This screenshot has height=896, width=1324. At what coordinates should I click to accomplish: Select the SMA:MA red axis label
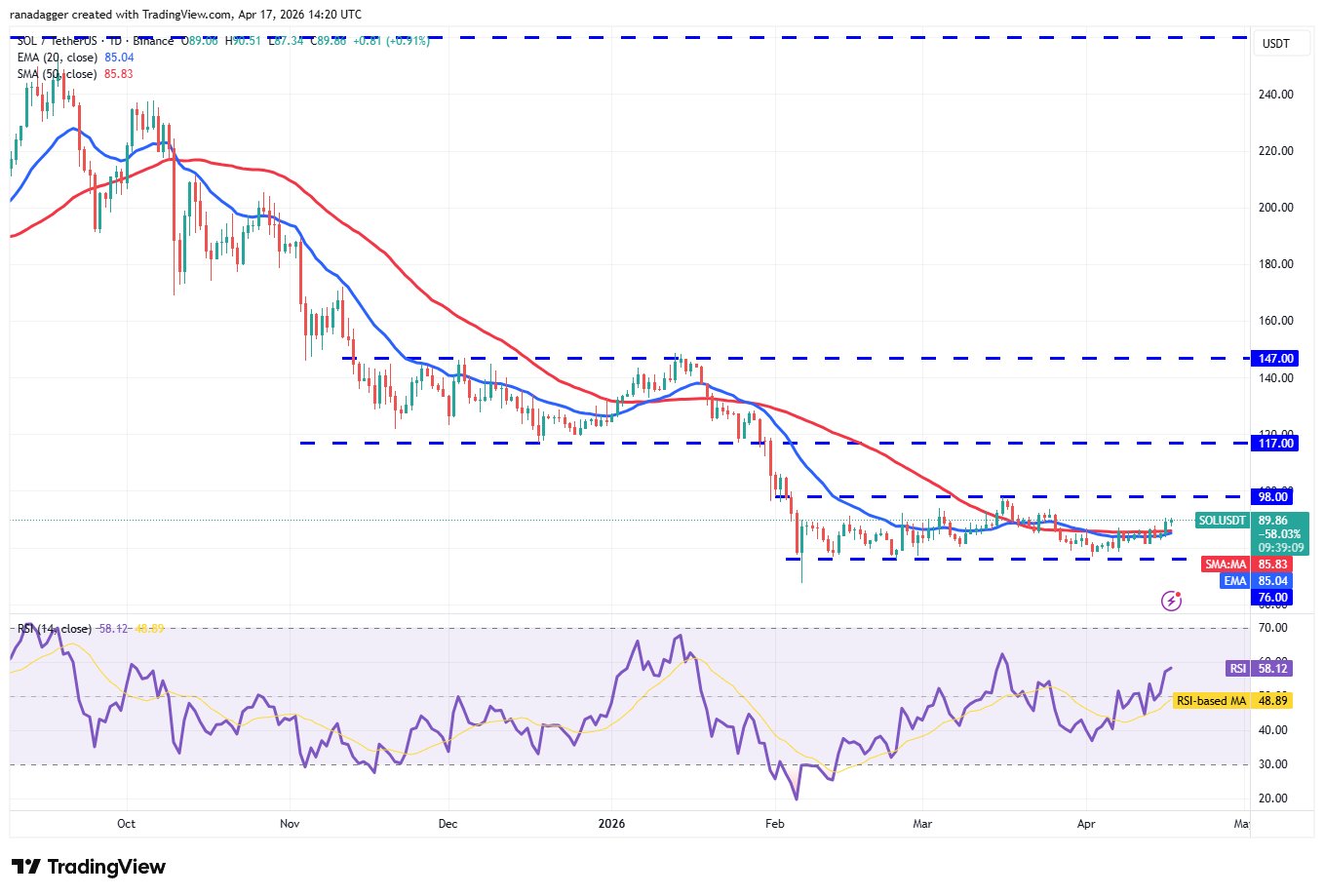coord(1226,565)
